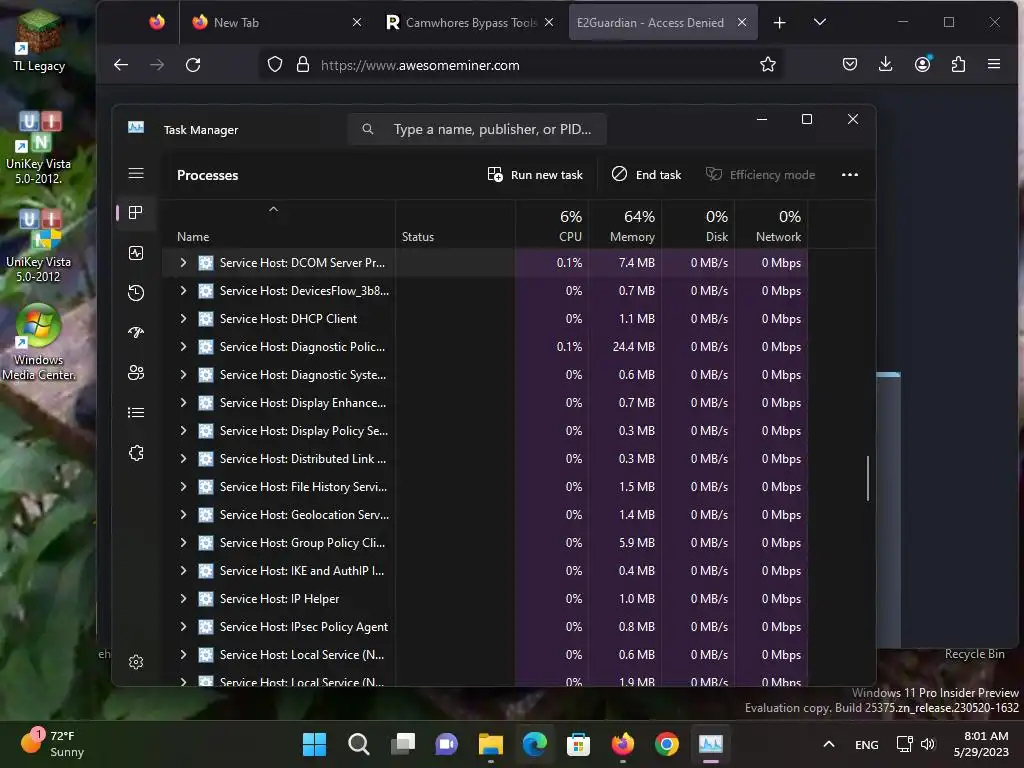Sort processes by Network column
The height and width of the screenshot is (768, 1024).
771,224
